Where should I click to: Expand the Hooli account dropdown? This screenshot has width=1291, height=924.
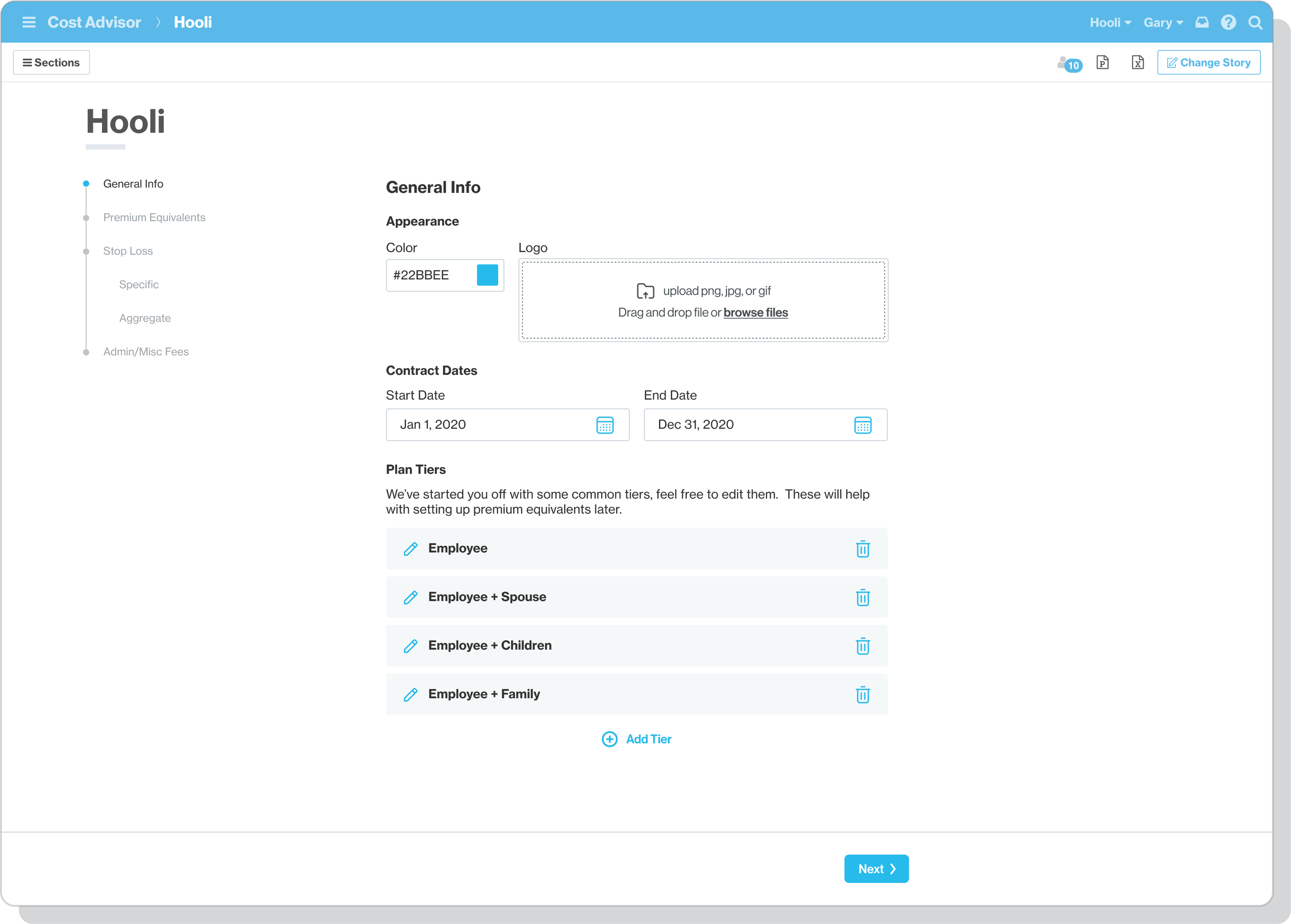1110,23
